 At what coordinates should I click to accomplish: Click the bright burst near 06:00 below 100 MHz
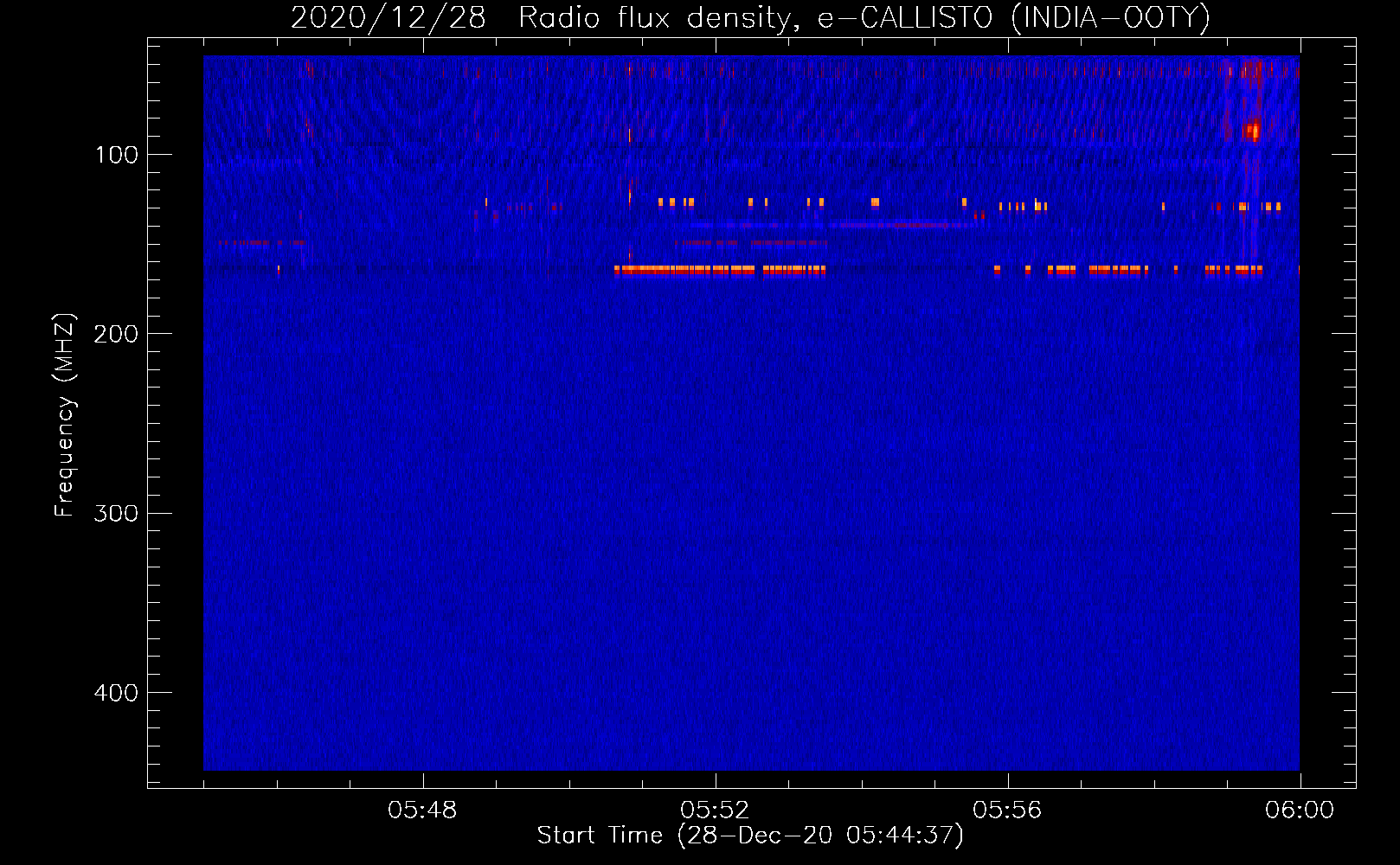[1251, 131]
